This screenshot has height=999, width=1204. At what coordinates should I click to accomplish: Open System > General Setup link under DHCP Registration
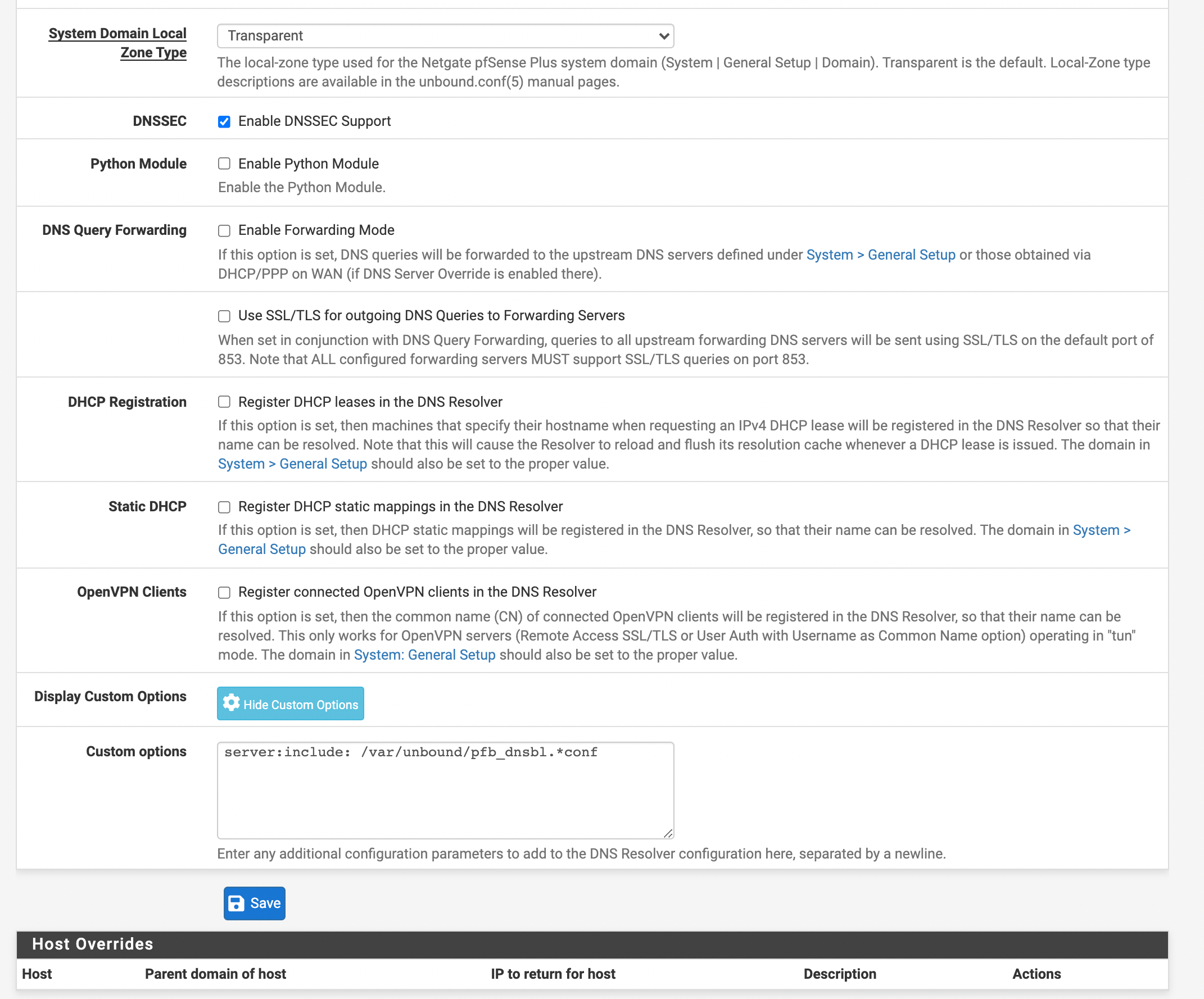(x=292, y=464)
